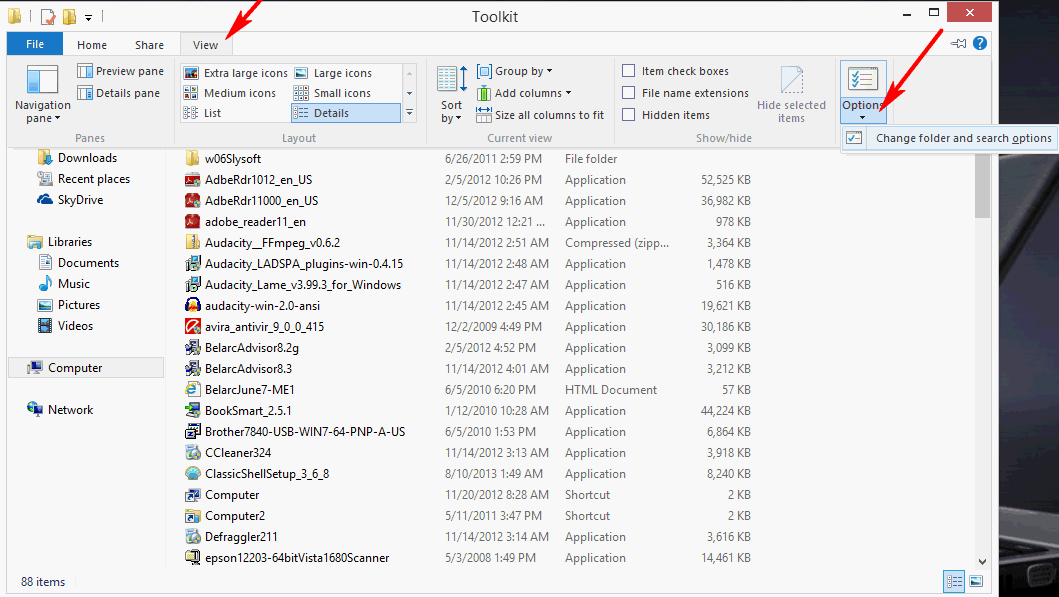Screen dimensions: 1059x597
Task: Open the Navigation pane menu
Action: [x=43, y=94]
